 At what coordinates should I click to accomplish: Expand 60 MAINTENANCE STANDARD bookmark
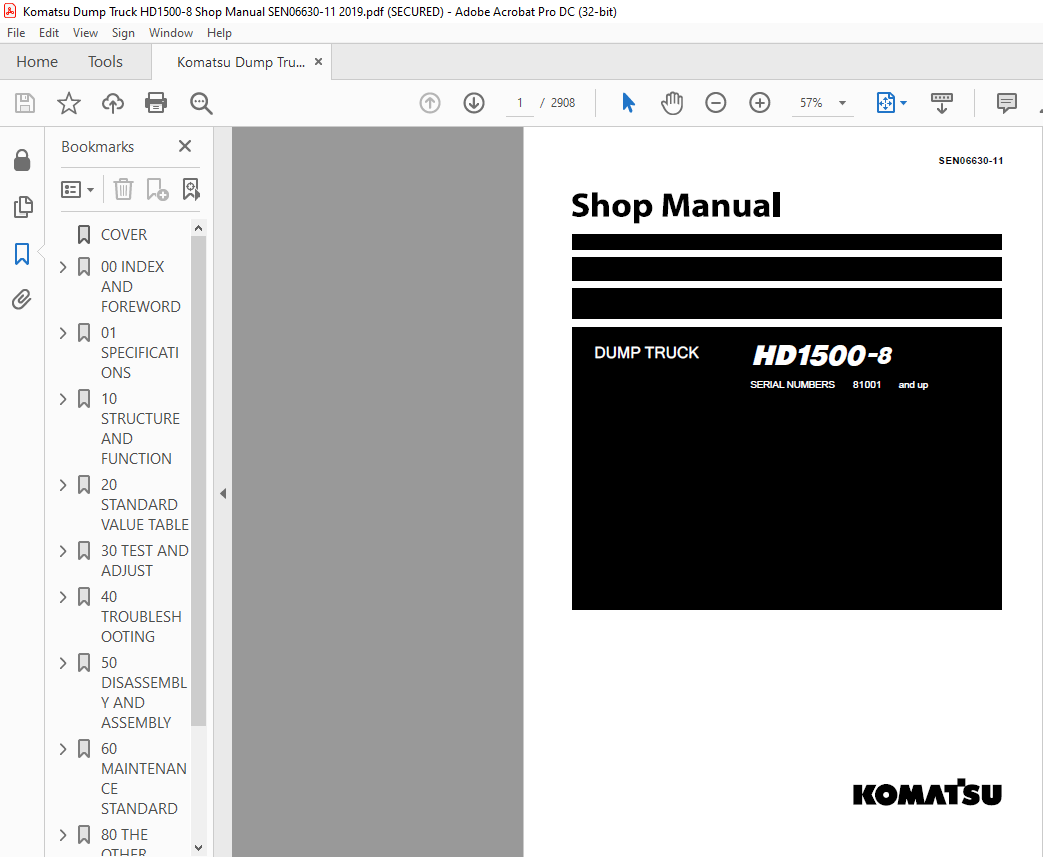[x=63, y=749]
